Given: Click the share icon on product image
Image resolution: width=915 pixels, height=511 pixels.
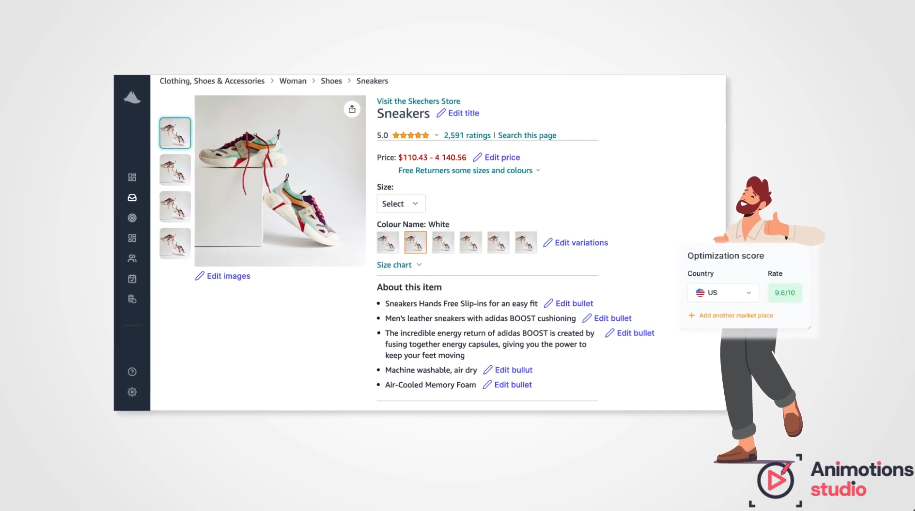Looking at the screenshot, I should 352,109.
